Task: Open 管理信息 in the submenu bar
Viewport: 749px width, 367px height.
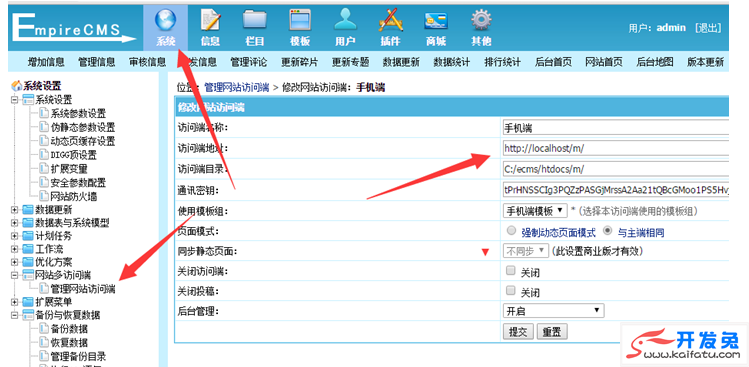Action: [x=97, y=62]
